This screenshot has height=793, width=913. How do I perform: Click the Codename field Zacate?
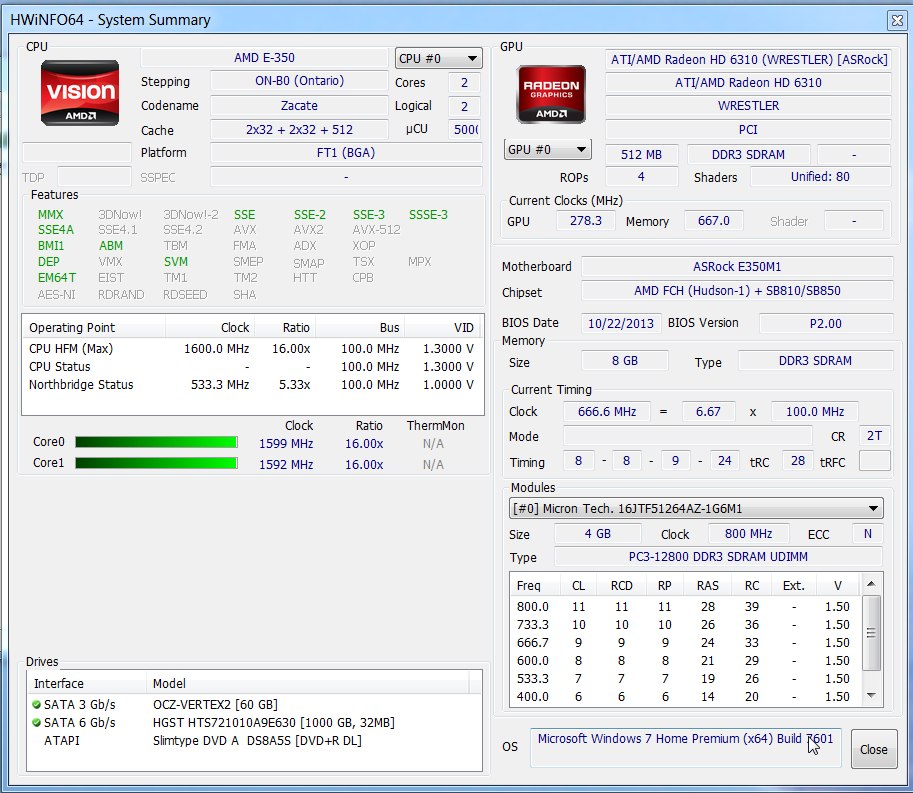coord(299,105)
